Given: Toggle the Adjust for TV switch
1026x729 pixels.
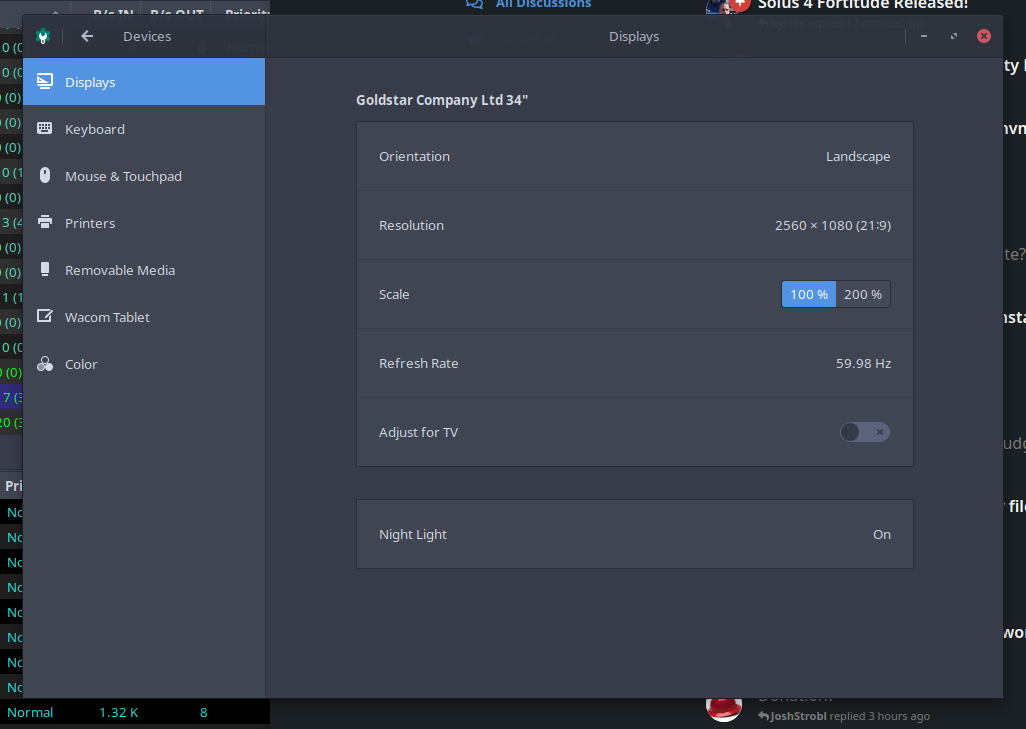Looking at the screenshot, I should pos(864,432).
